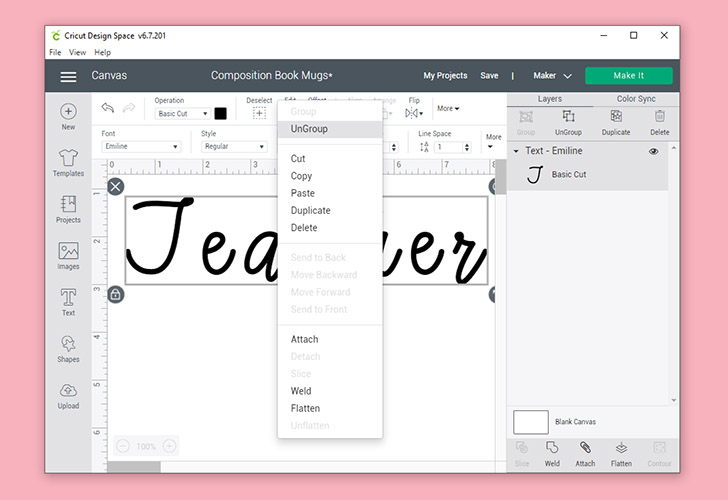Click the UnGroup icon in Layers panel
Viewport: 728px width, 500px height.
point(568,116)
